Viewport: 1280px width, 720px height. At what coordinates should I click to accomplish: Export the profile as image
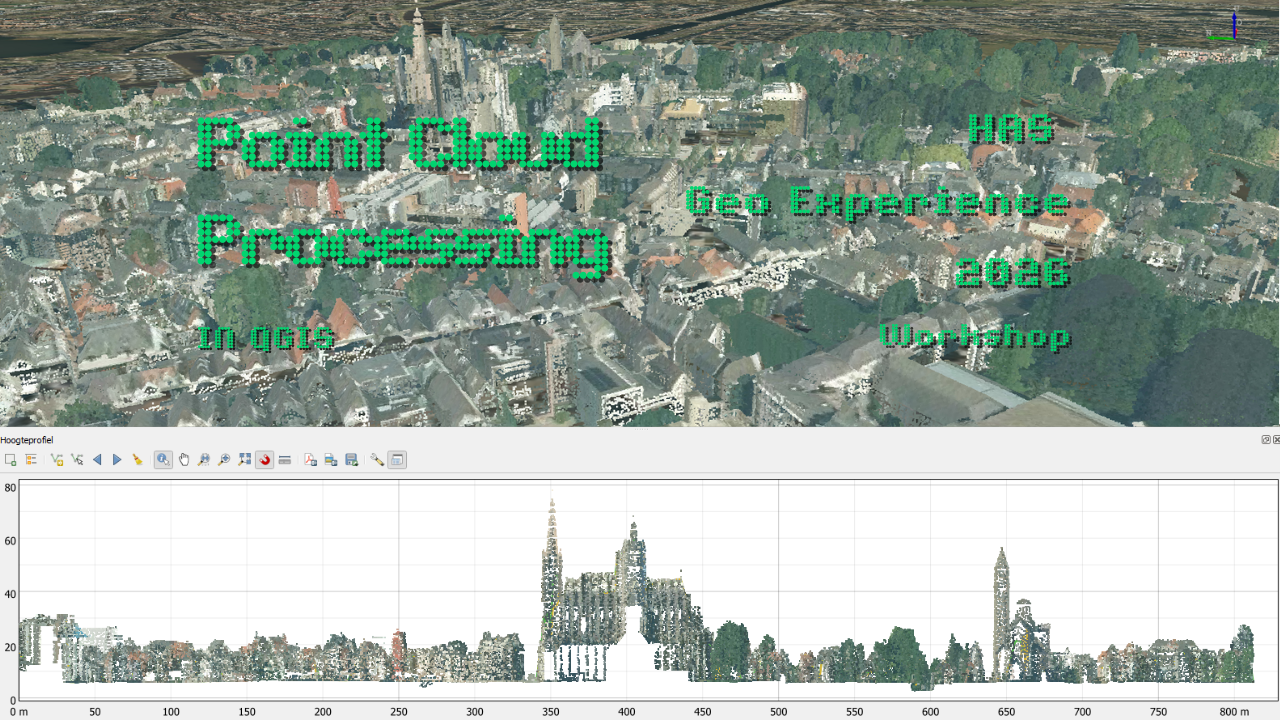point(331,460)
